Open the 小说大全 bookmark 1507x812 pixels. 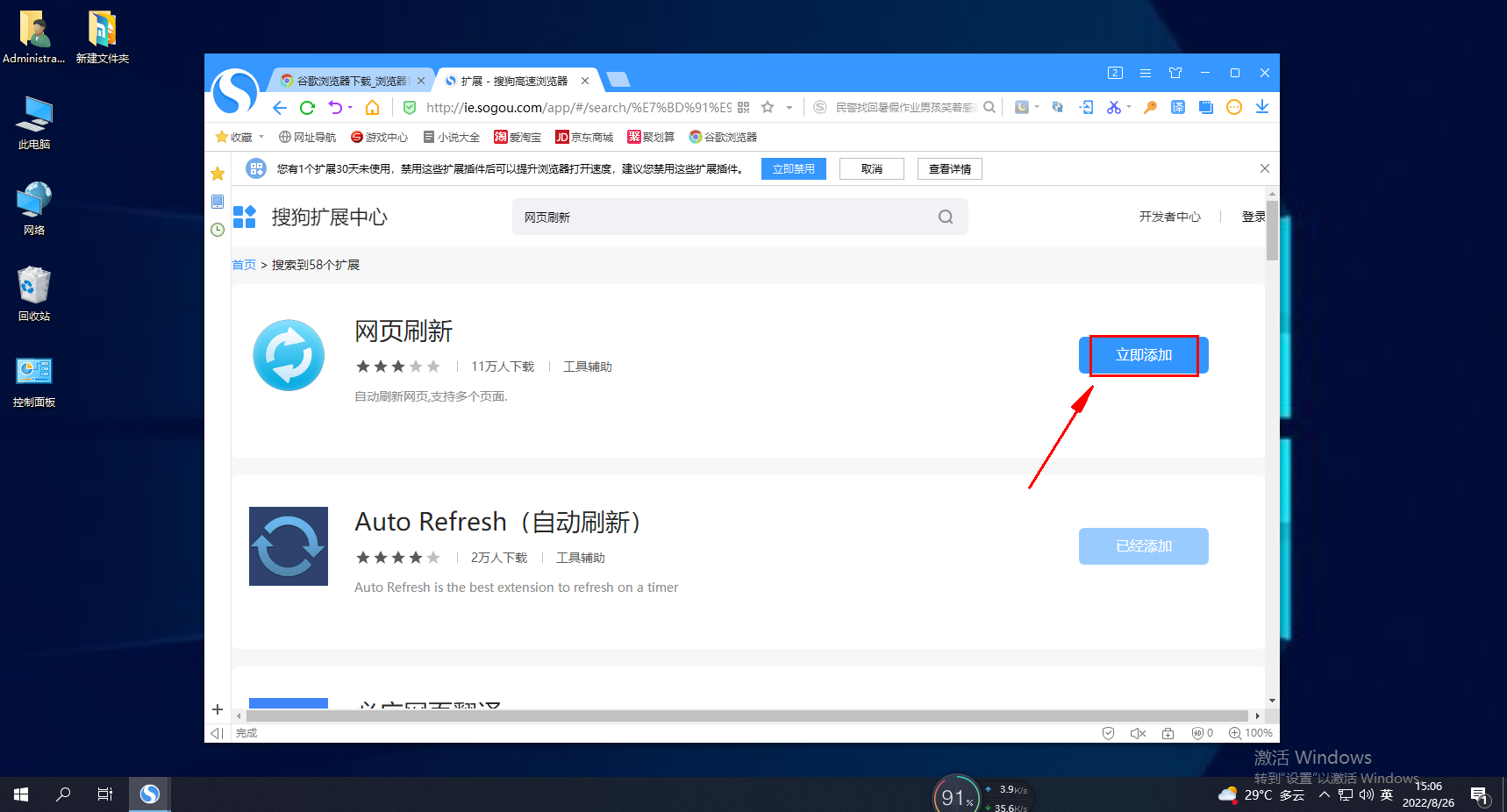451,137
